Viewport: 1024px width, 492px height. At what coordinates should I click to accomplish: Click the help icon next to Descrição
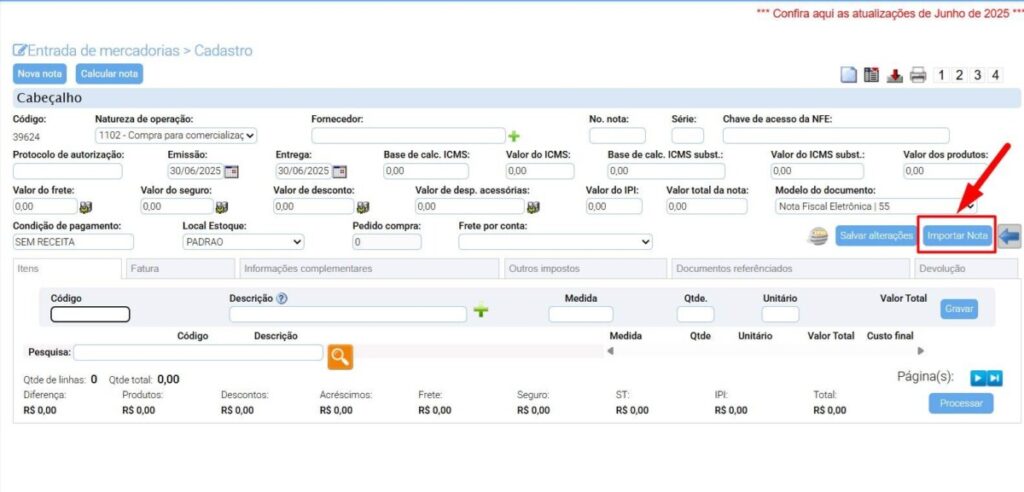pos(282,298)
